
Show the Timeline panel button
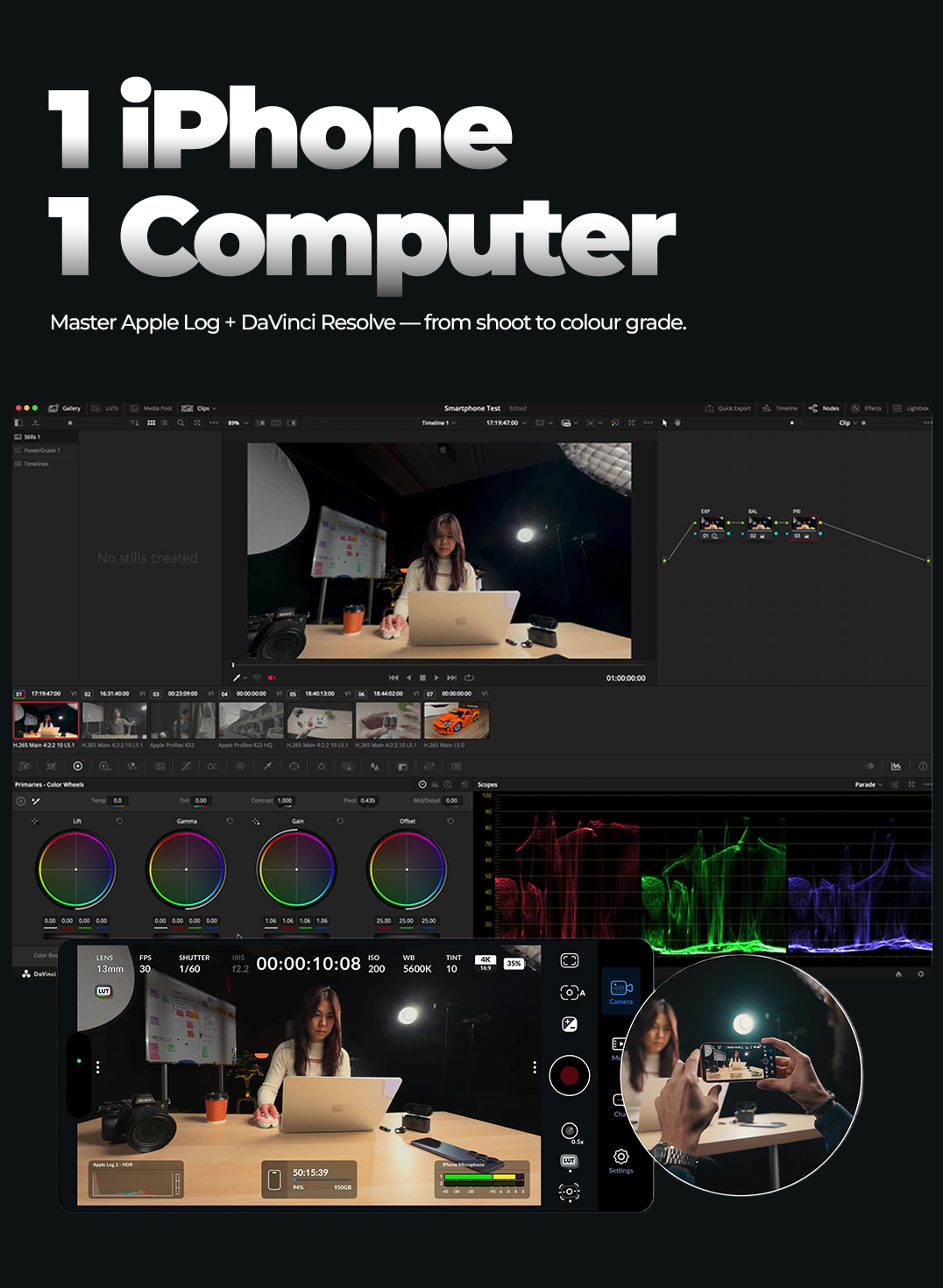click(780, 408)
